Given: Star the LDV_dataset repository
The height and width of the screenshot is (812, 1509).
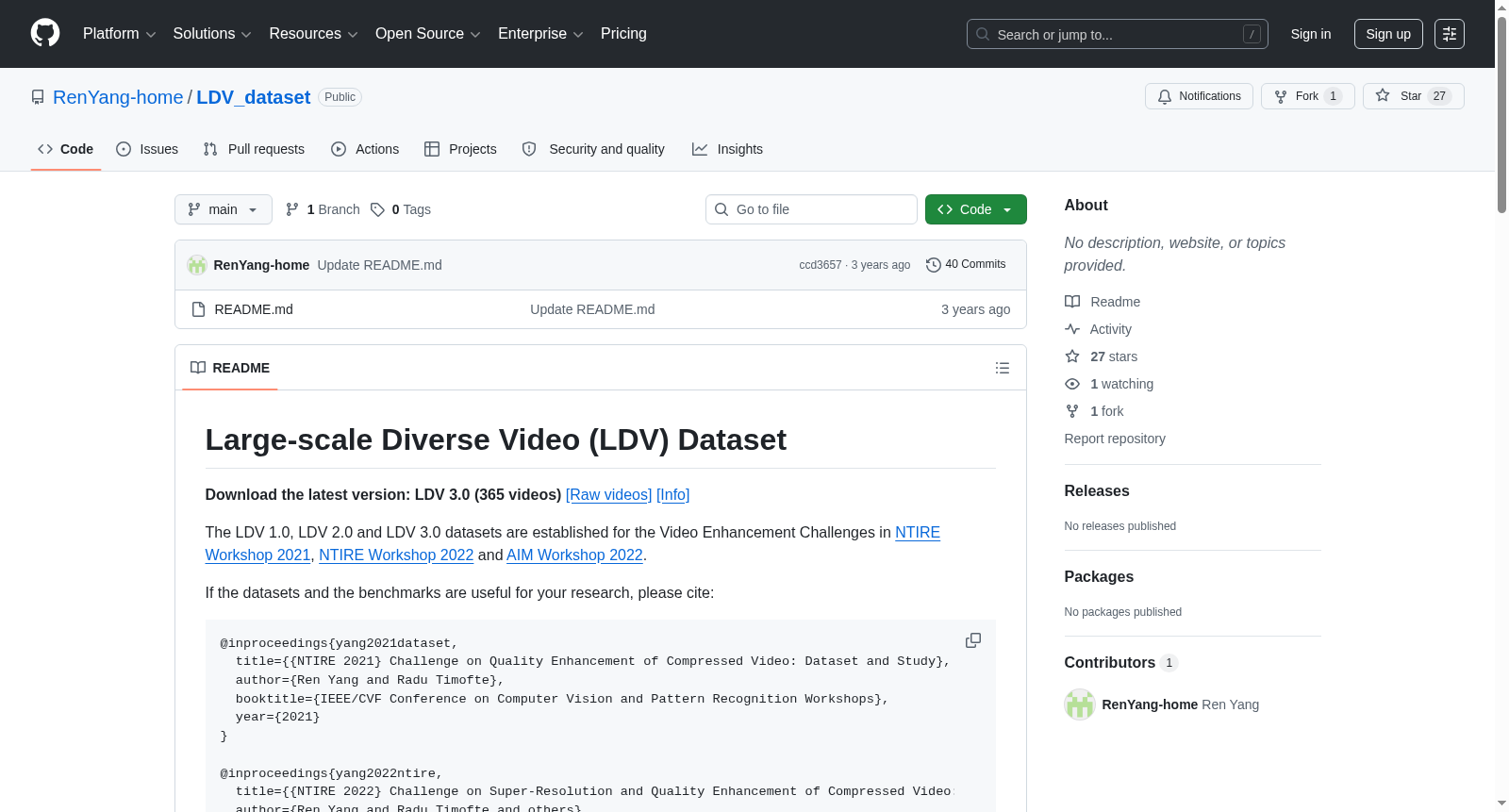Looking at the screenshot, I should click(x=1413, y=96).
